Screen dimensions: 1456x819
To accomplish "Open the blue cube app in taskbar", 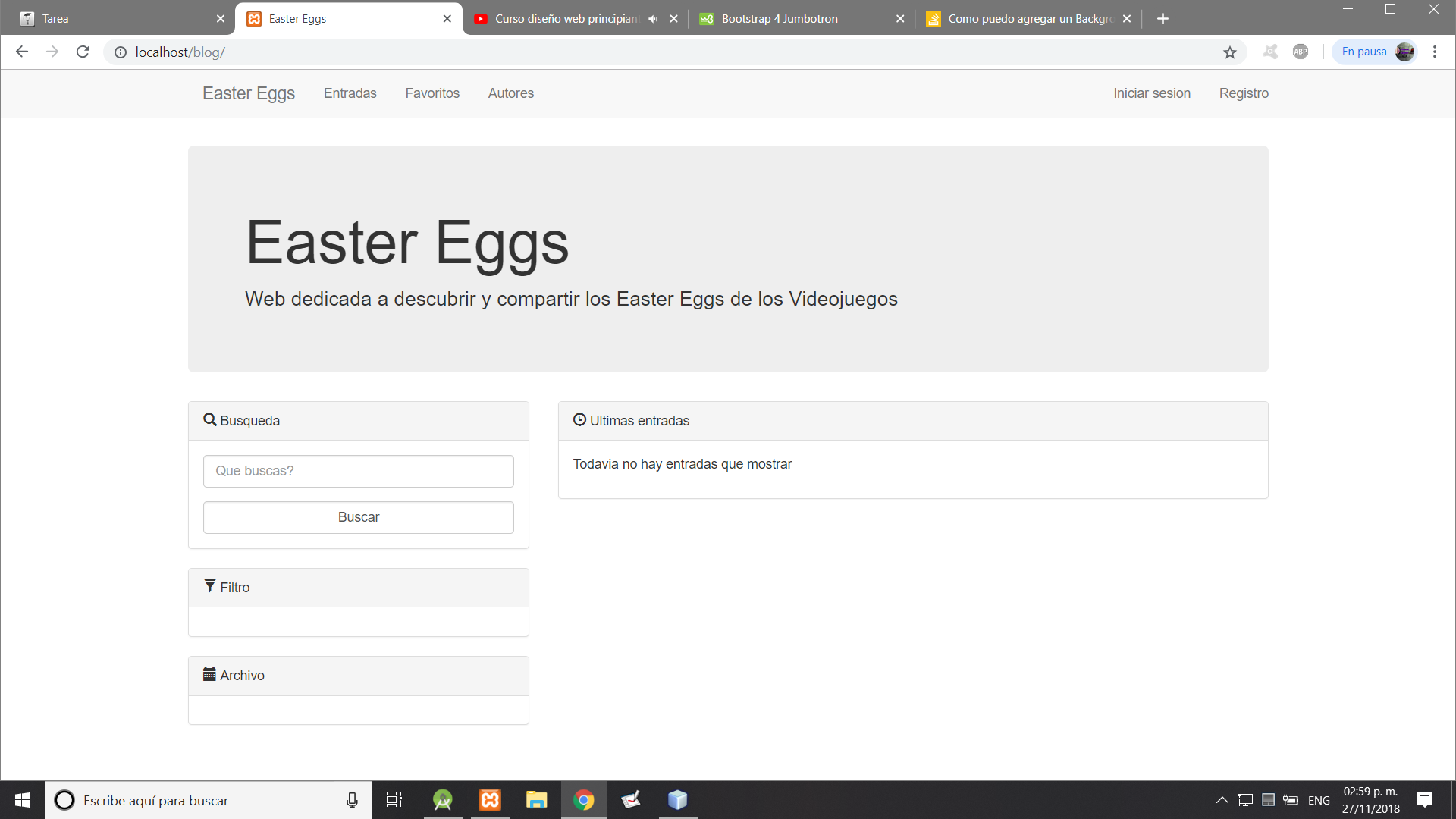I will (x=678, y=800).
